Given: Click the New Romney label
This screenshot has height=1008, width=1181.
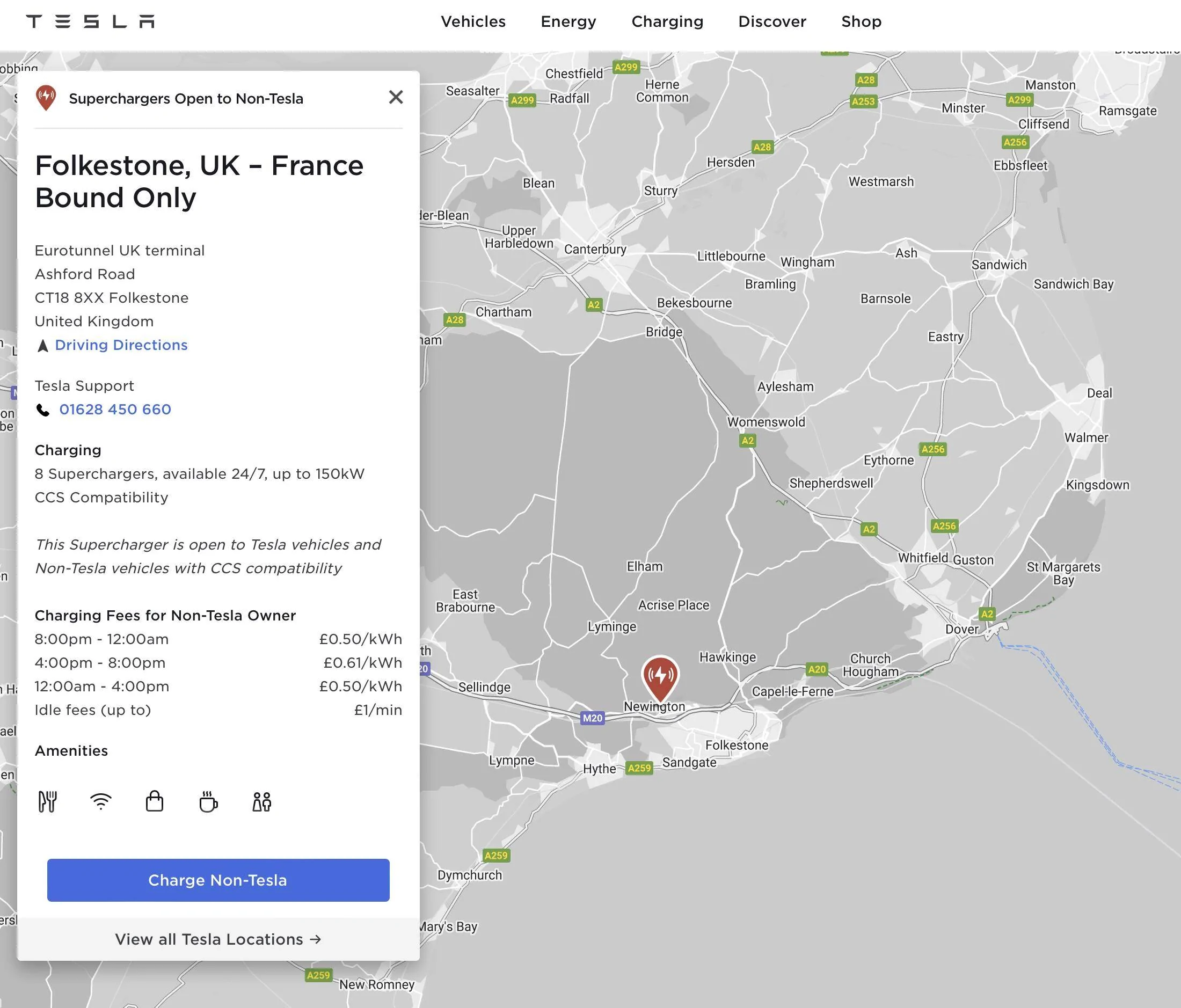Looking at the screenshot, I should coord(377,984).
